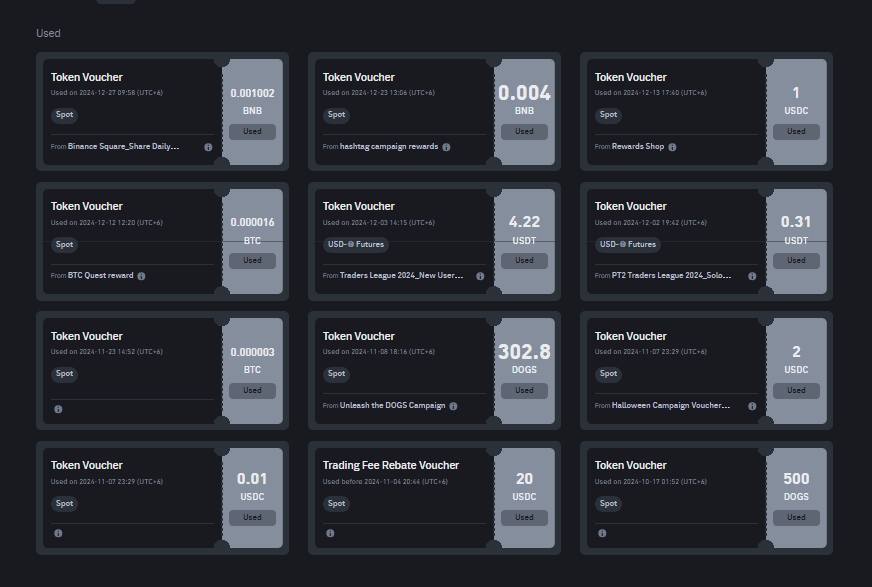Click Used button under 0.004 BNB
872x587 pixels.
(524, 132)
